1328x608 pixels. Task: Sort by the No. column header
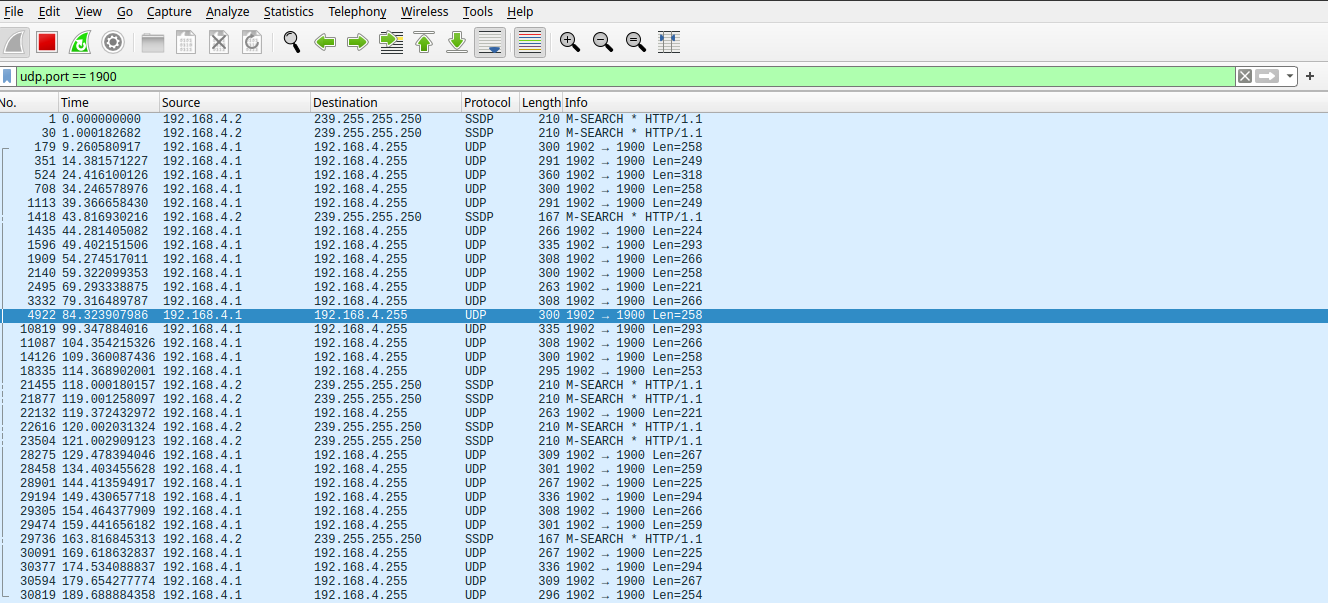coord(29,102)
